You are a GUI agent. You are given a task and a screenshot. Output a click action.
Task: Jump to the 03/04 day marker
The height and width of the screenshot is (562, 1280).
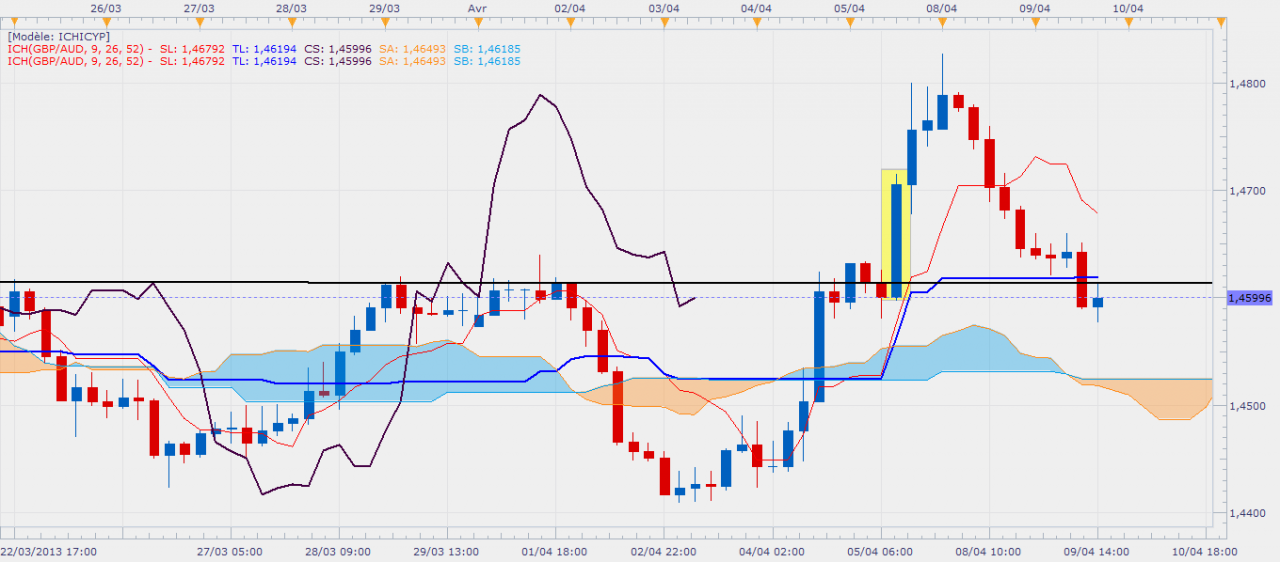click(663, 21)
